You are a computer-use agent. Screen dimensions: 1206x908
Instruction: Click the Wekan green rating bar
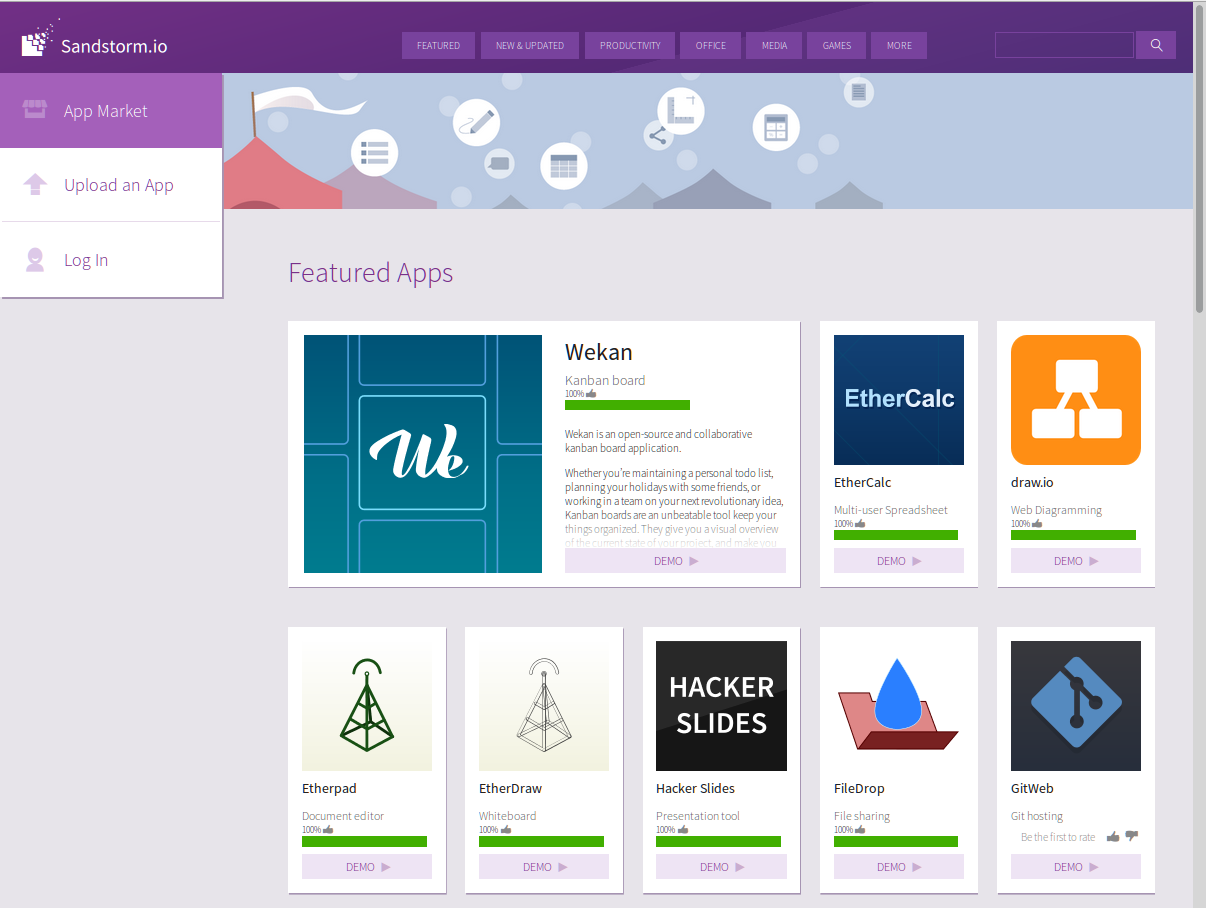(x=627, y=405)
